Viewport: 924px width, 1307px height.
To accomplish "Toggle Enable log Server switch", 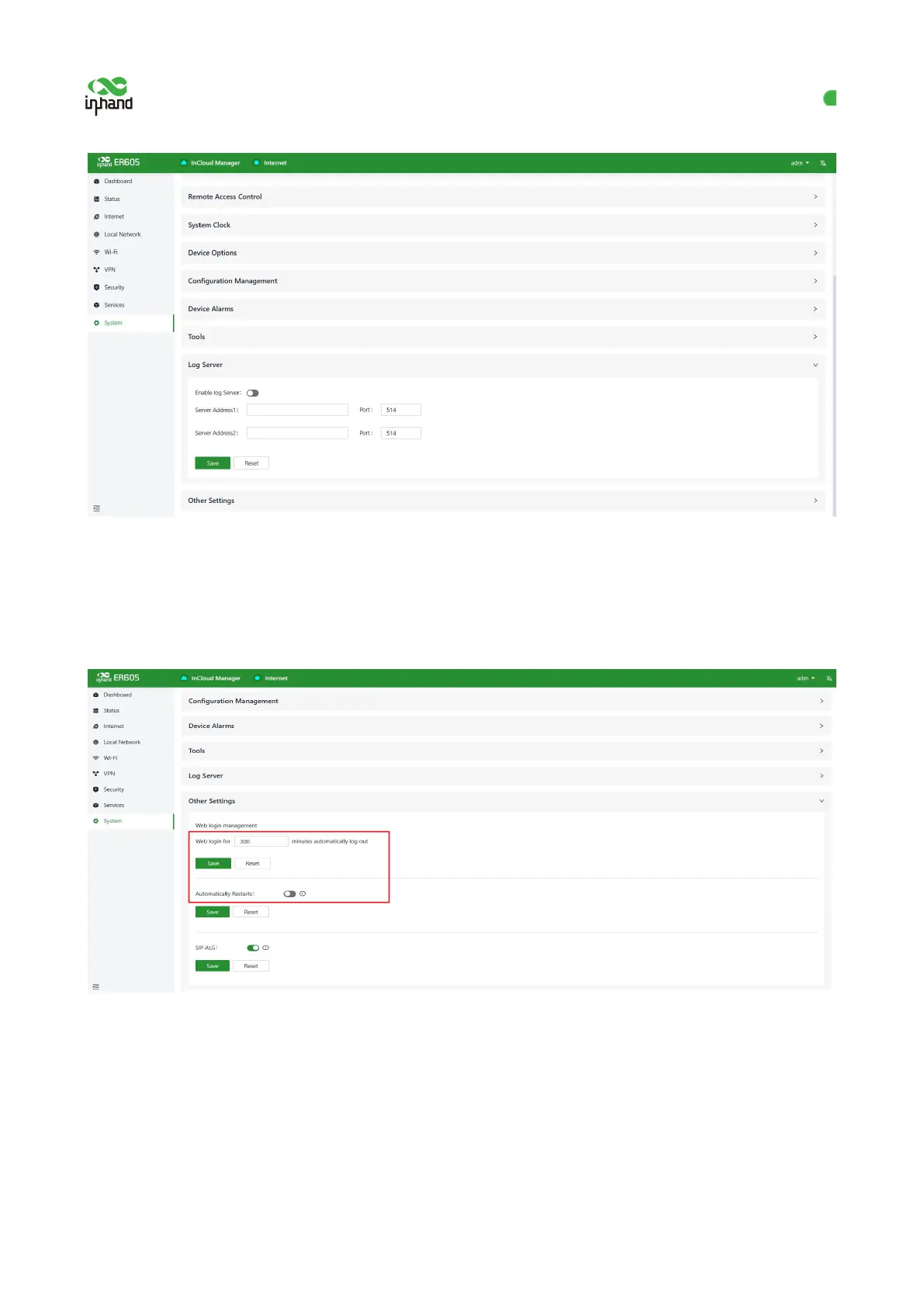I will pos(253,393).
